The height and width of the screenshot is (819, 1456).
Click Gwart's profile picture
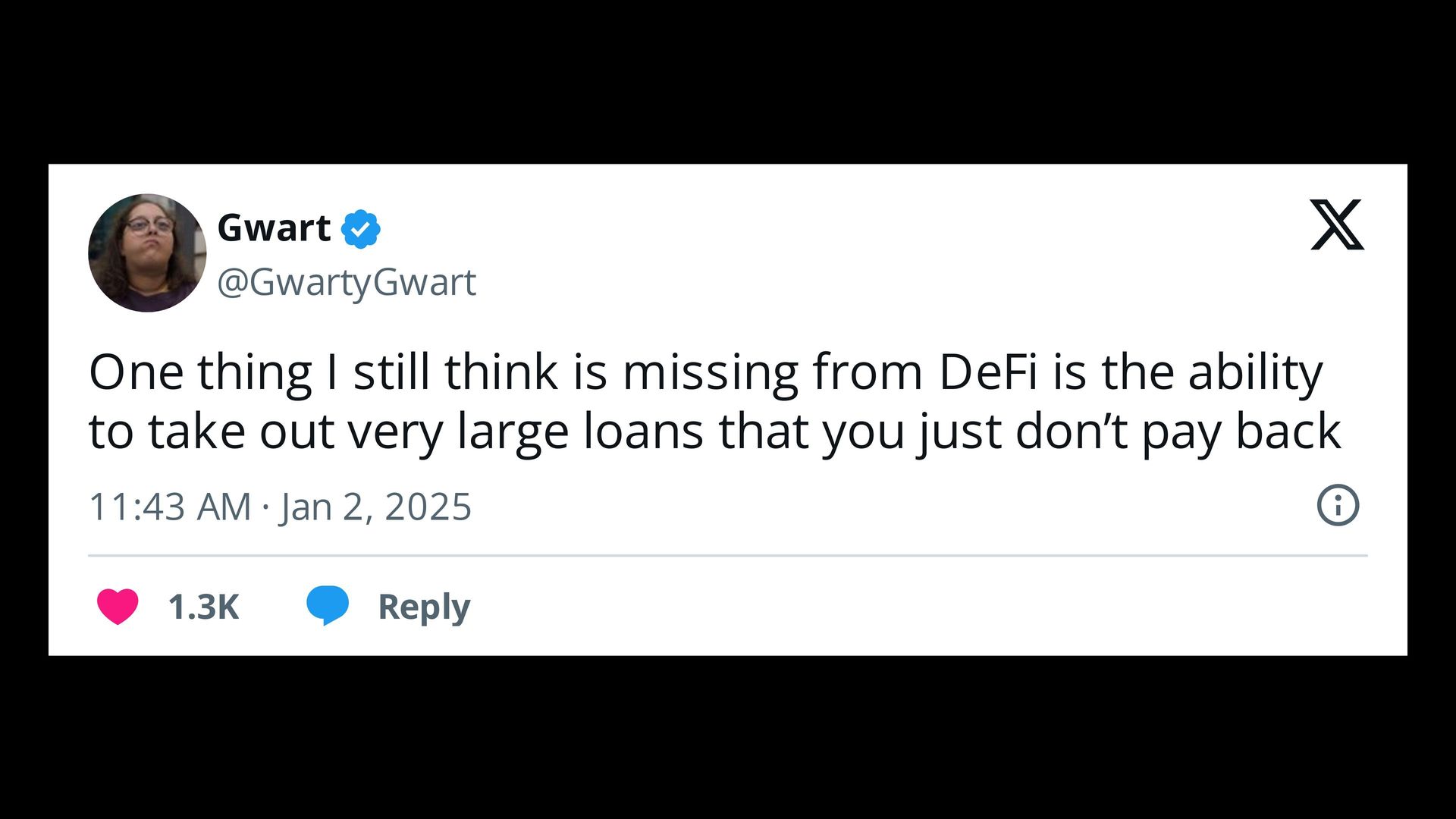point(147,253)
